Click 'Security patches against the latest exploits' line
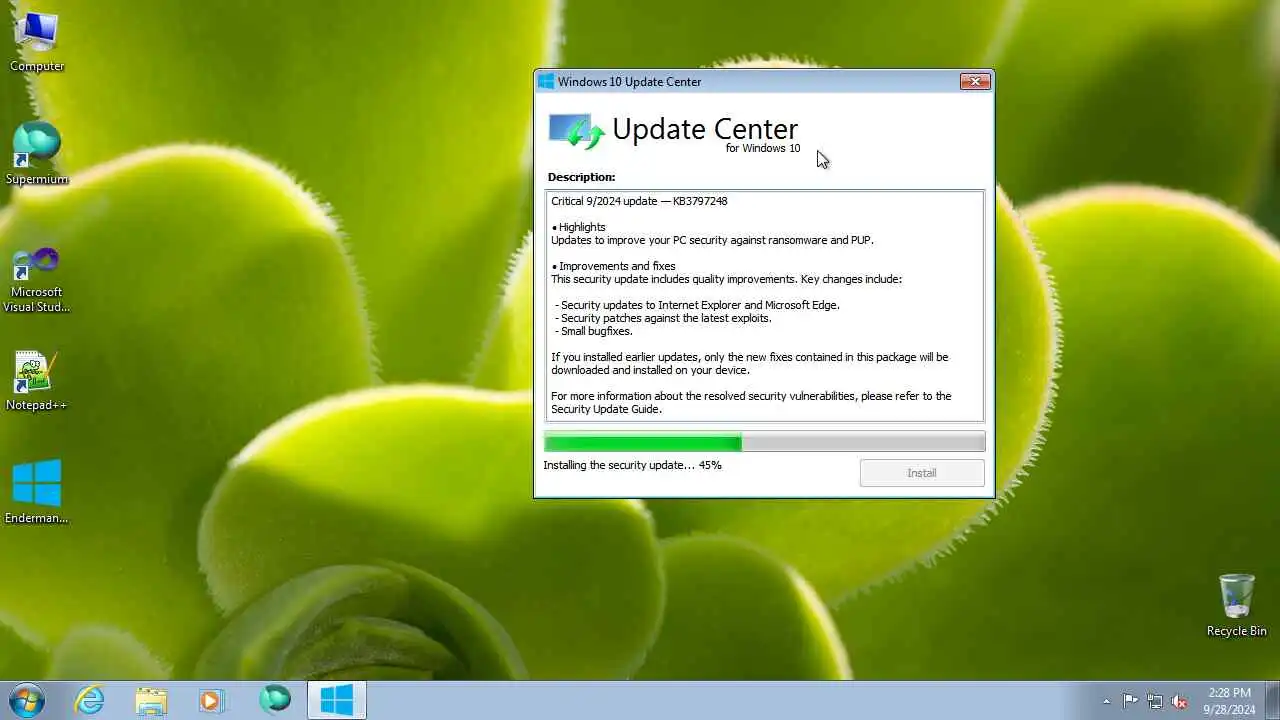Image resolution: width=1280 pixels, height=720 pixels. (663, 318)
